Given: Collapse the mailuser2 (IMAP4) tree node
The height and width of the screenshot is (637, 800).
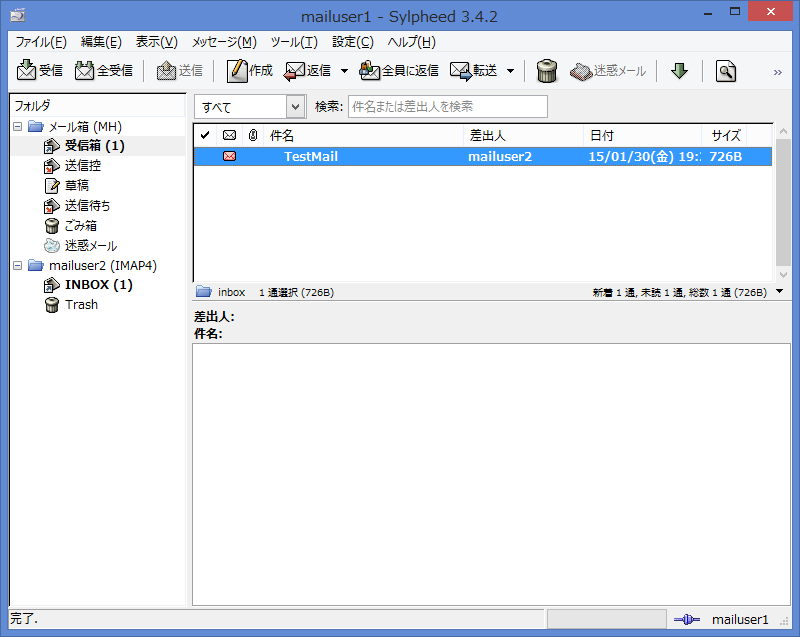Looking at the screenshot, I should click(x=17, y=265).
